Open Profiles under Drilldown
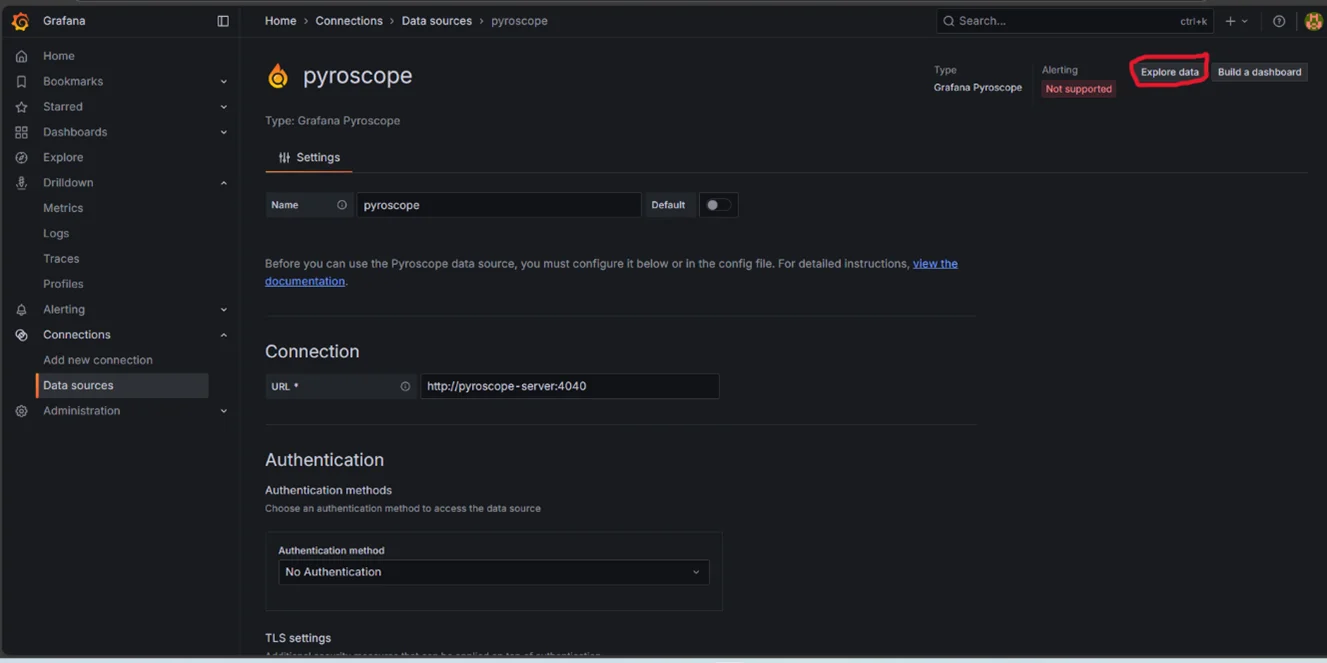This screenshot has height=663, width=1327. pyautogui.click(x=63, y=284)
